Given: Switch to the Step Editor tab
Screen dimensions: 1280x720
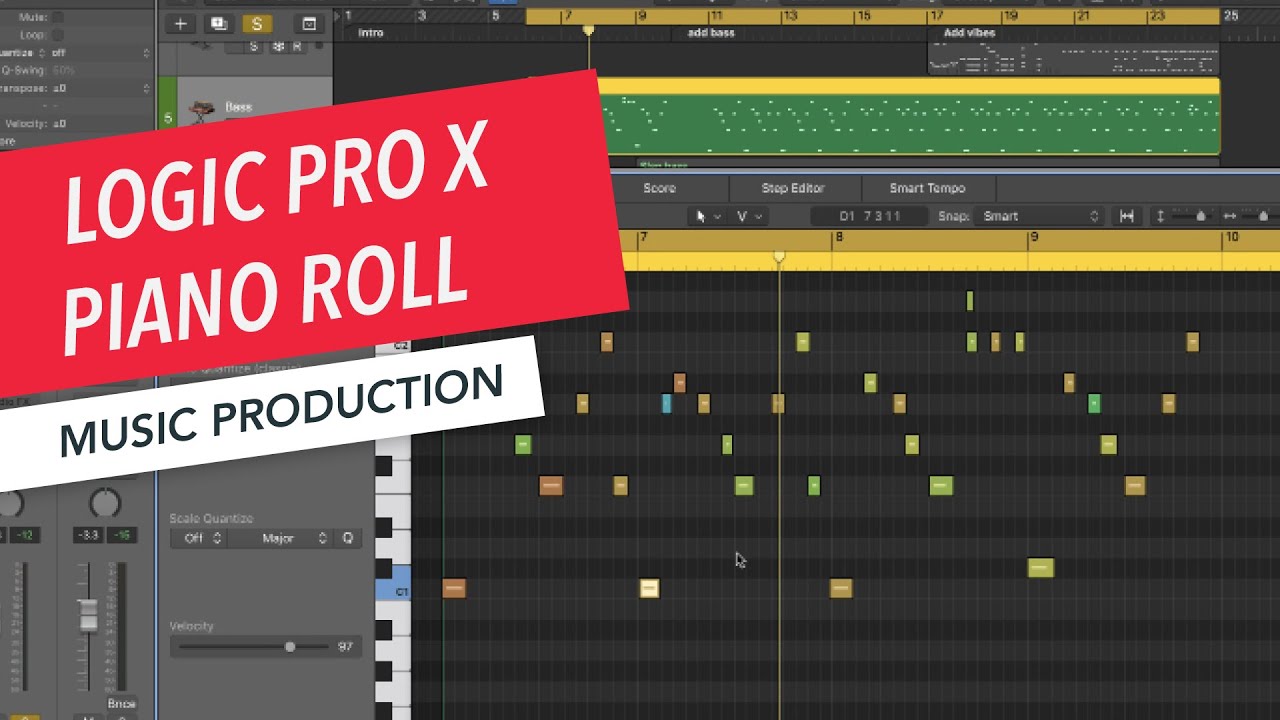Looking at the screenshot, I should click(793, 188).
